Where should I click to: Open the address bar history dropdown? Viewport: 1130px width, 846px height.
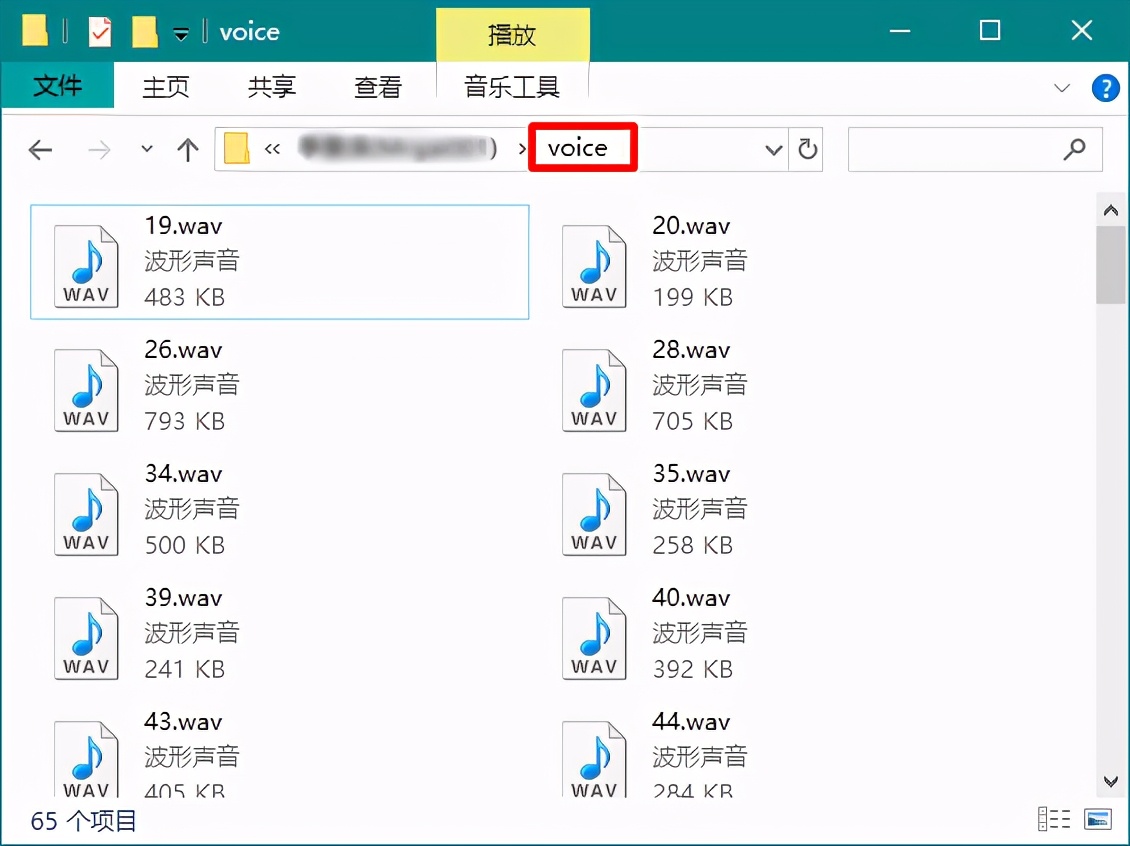pyautogui.click(x=772, y=148)
